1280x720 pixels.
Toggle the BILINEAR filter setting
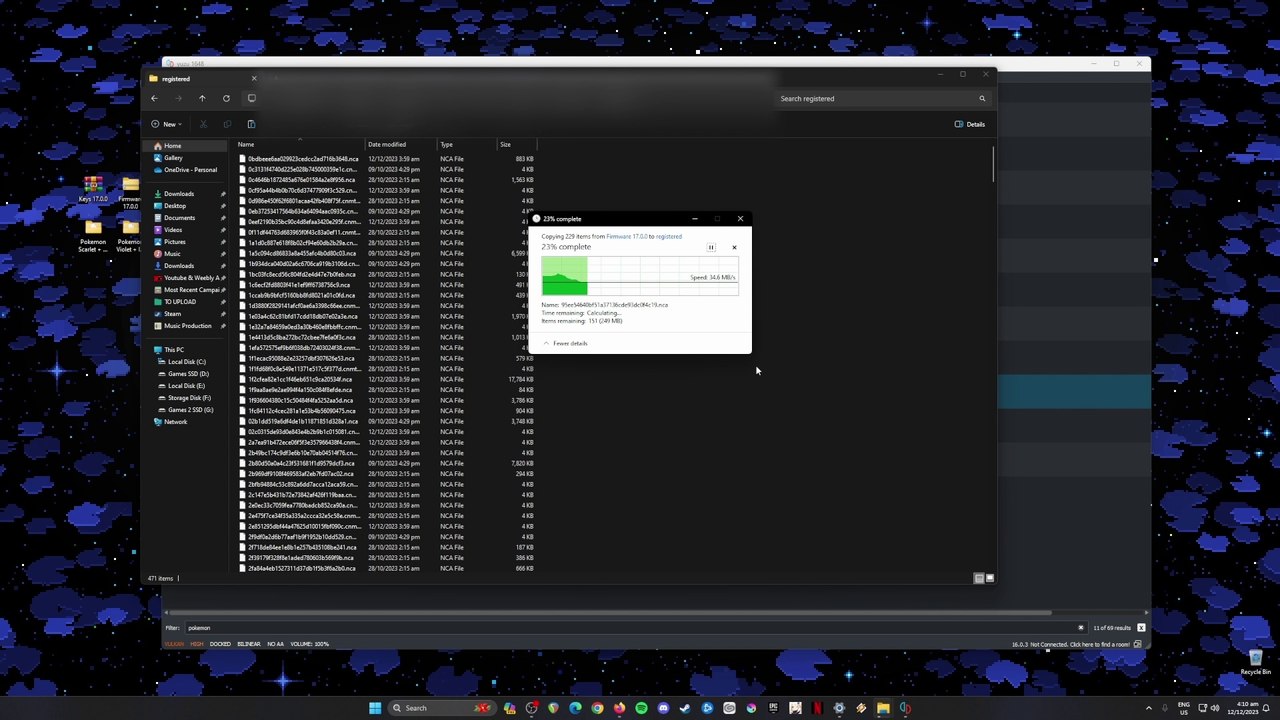pos(248,644)
